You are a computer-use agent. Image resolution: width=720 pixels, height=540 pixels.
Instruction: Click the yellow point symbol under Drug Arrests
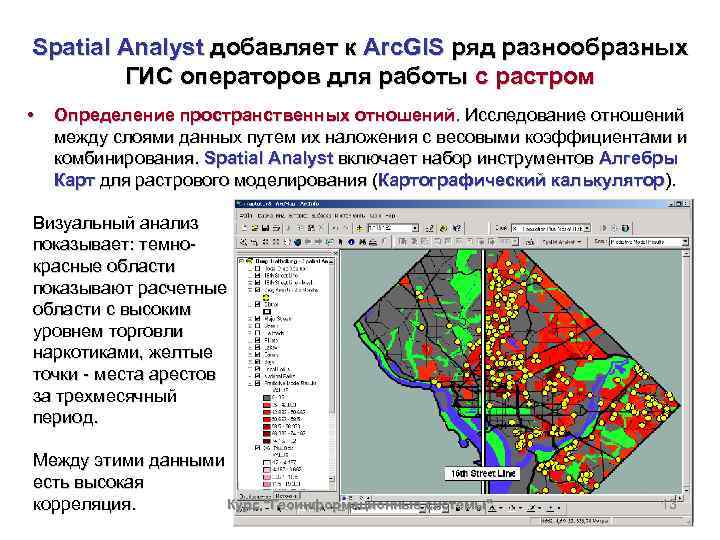pyautogui.click(x=266, y=298)
